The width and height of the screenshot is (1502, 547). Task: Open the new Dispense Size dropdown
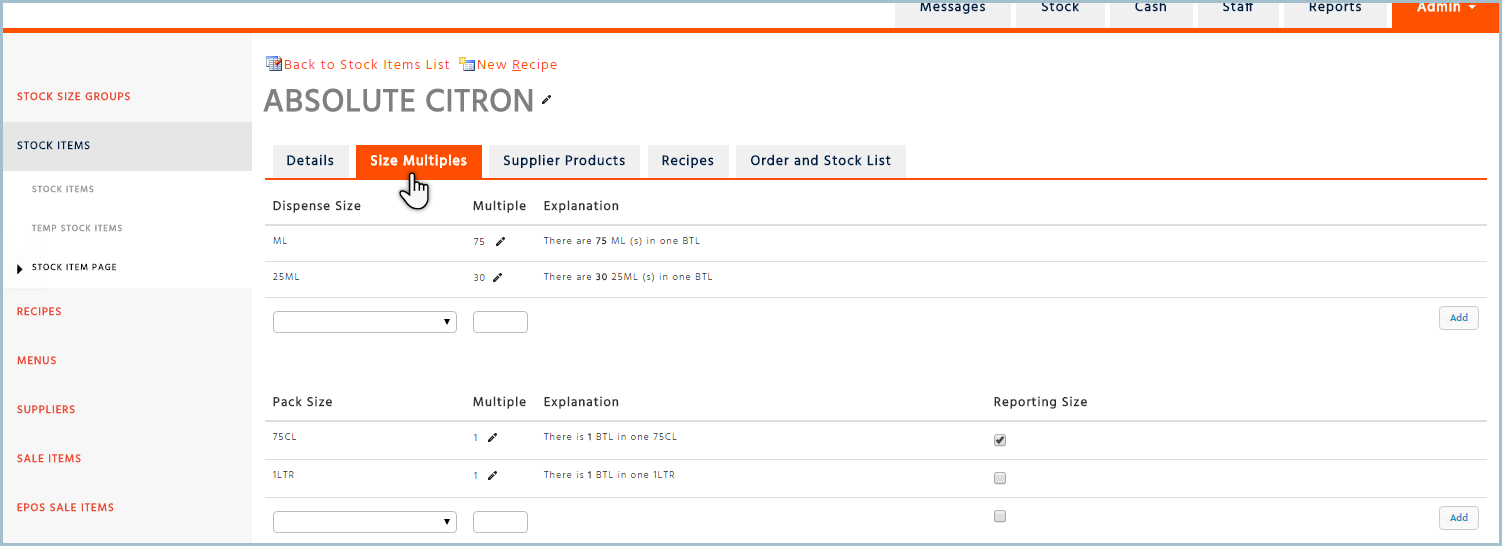click(365, 322)
